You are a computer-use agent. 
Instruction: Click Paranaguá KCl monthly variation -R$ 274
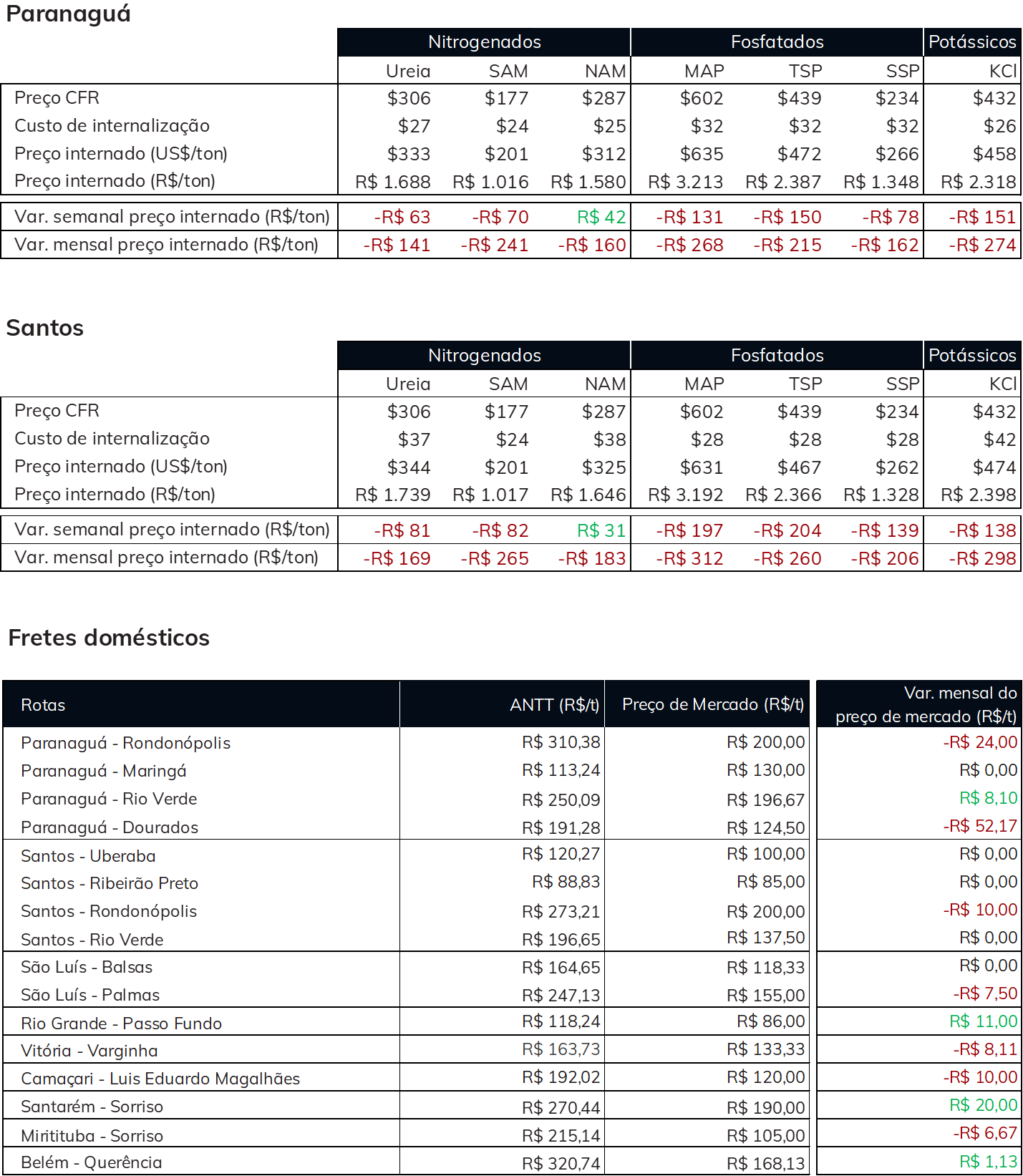click(x=983, y=245)
